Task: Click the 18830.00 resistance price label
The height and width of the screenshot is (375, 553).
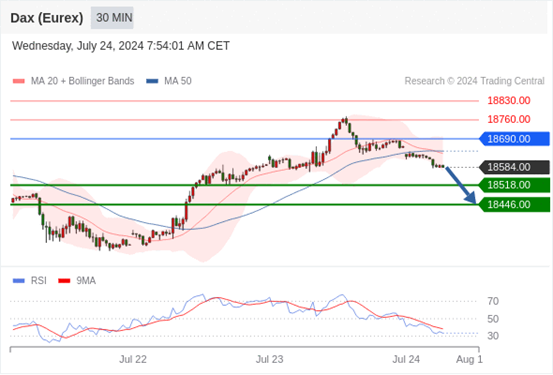Action: [x=509, y=101]
